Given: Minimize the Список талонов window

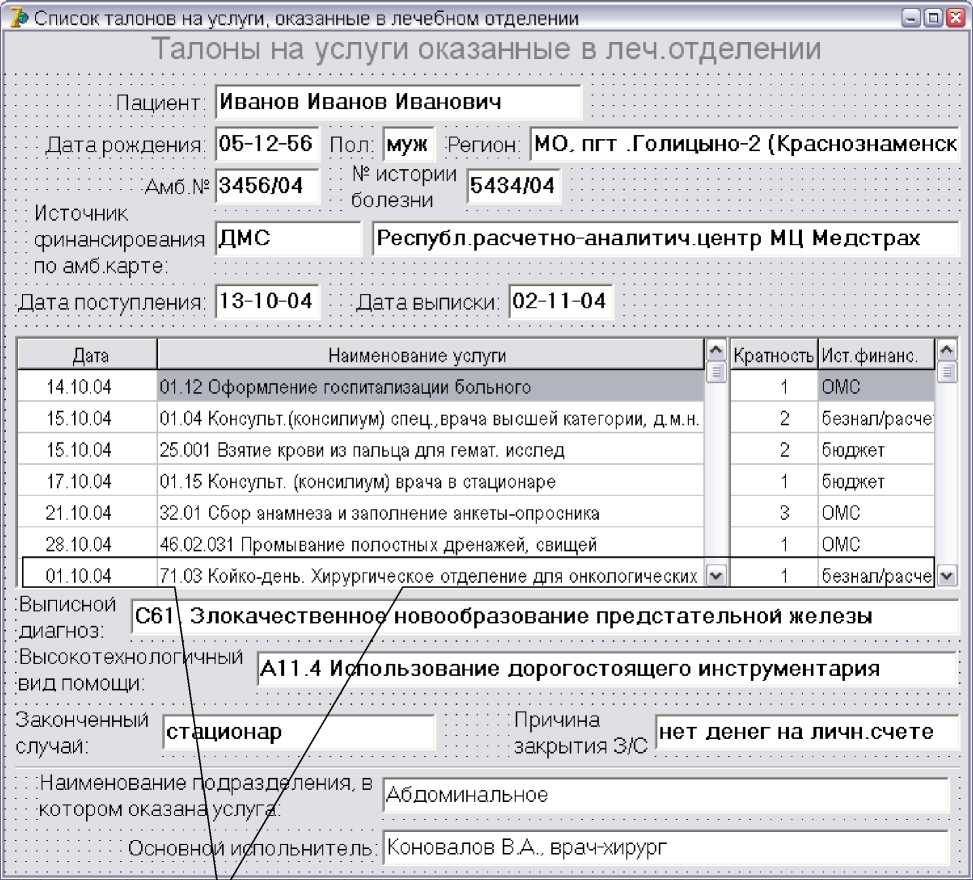Looking at the screenshot, I should 911,17.
